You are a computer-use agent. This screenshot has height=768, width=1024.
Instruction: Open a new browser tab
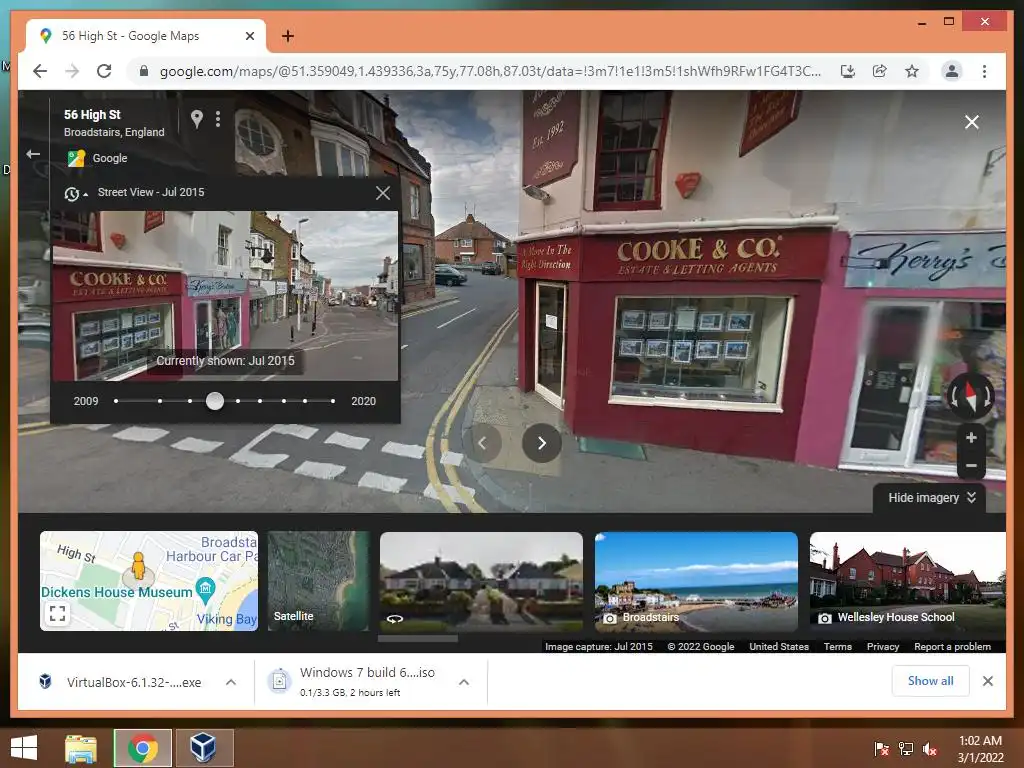287,36
